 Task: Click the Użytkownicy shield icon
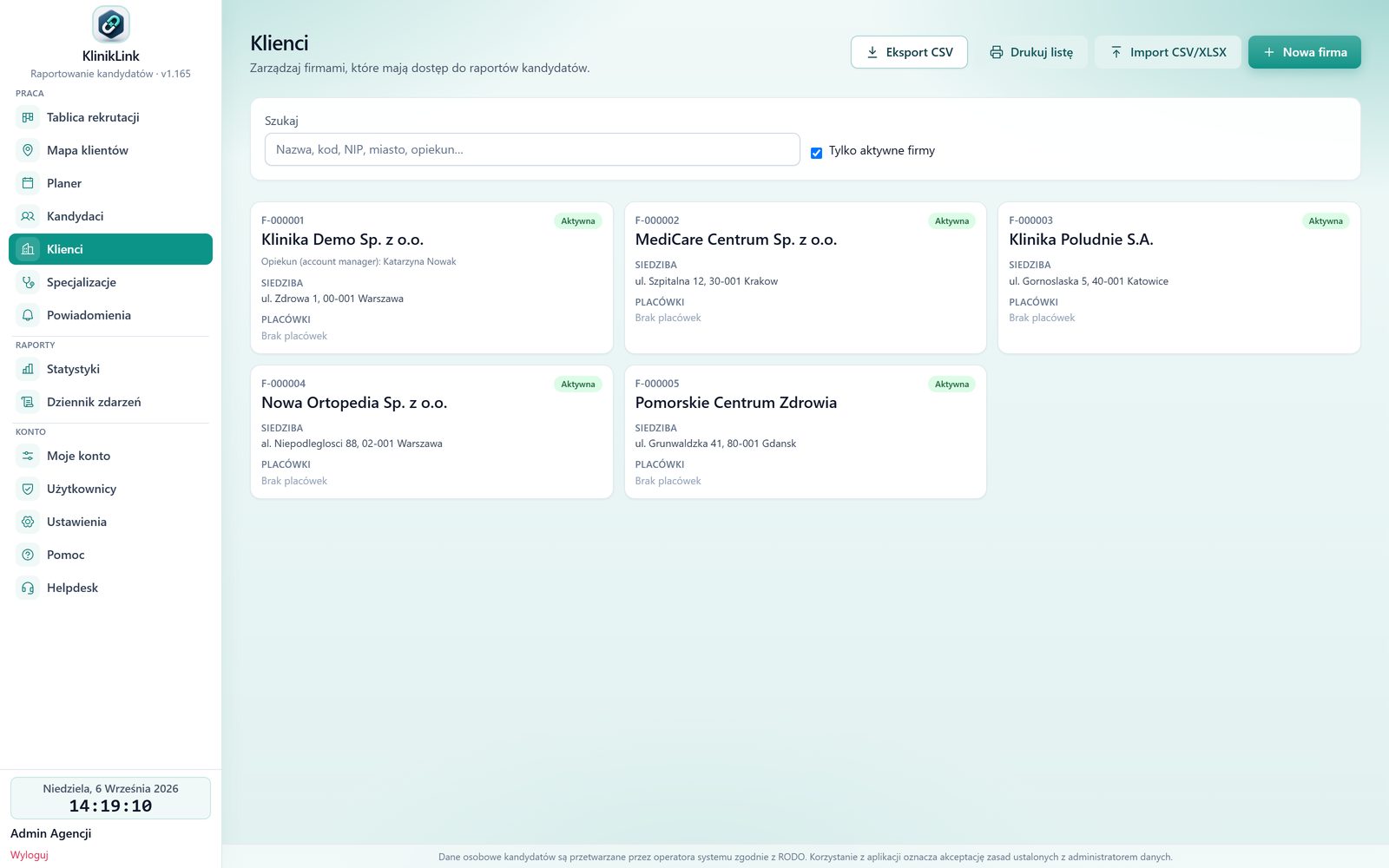pos(28,489)
